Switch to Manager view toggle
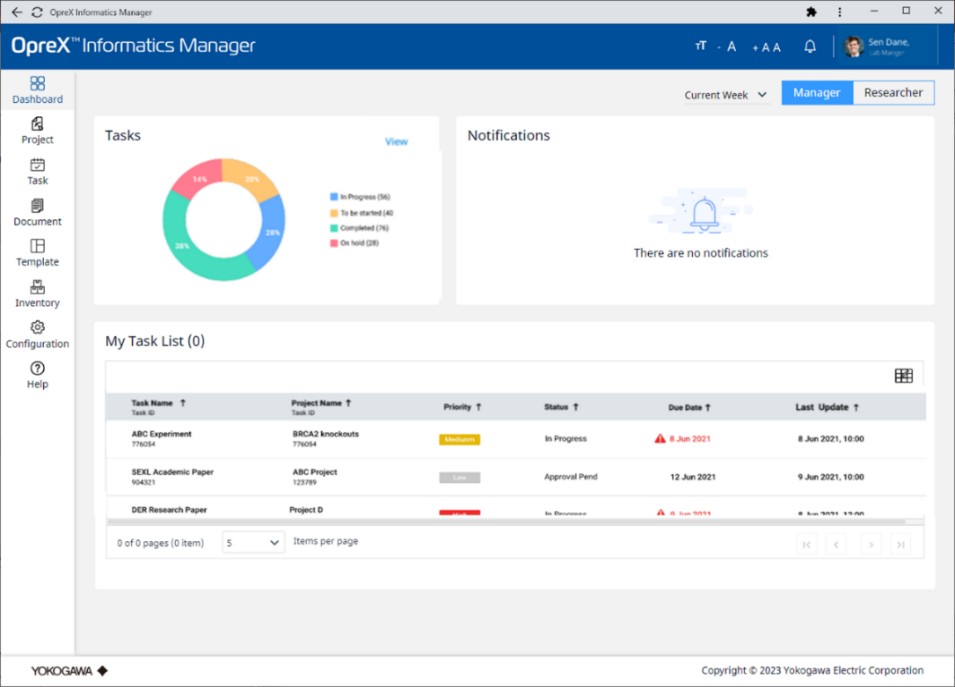Image resolution: width=955 pixels, height=687 pixels. click(816, 93)
